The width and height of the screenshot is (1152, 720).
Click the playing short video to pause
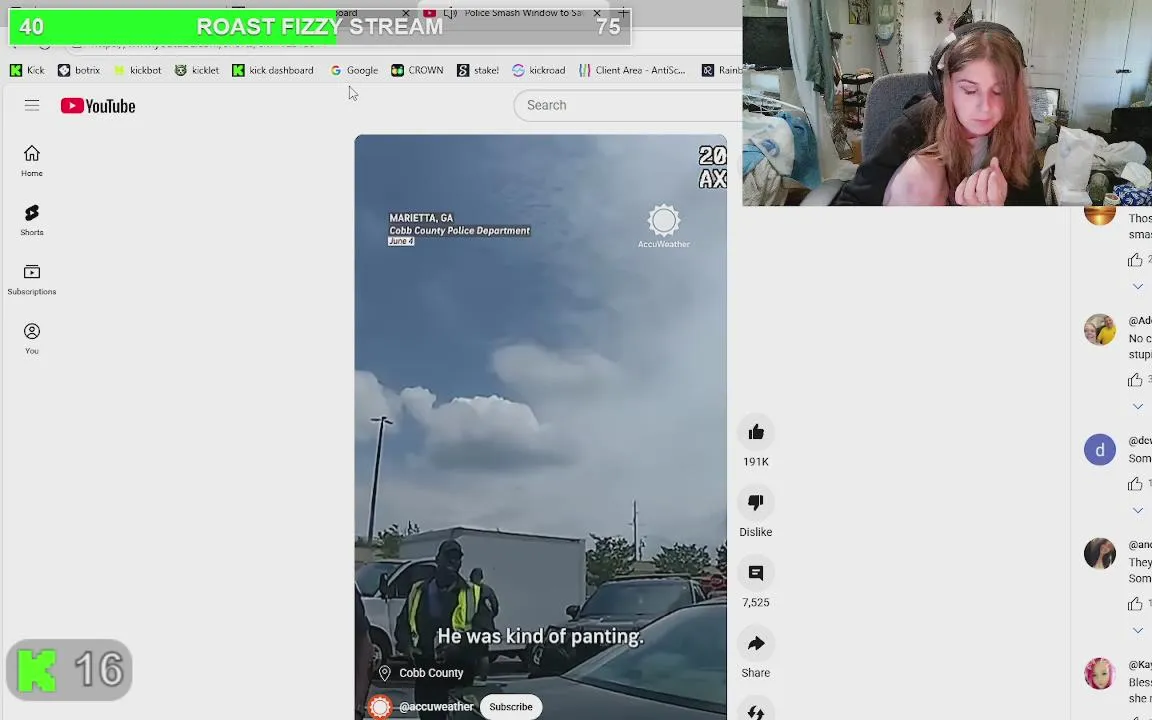pos(541,426)
